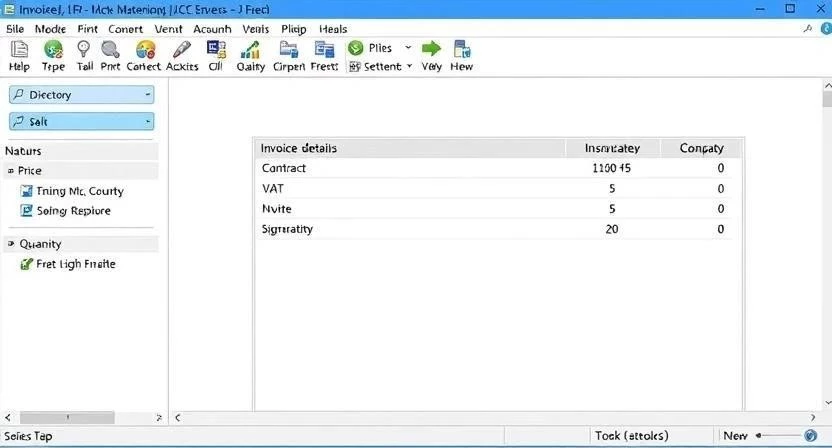Open the Pliqp menu
The image size is (832, 448).
click(294, 29)
